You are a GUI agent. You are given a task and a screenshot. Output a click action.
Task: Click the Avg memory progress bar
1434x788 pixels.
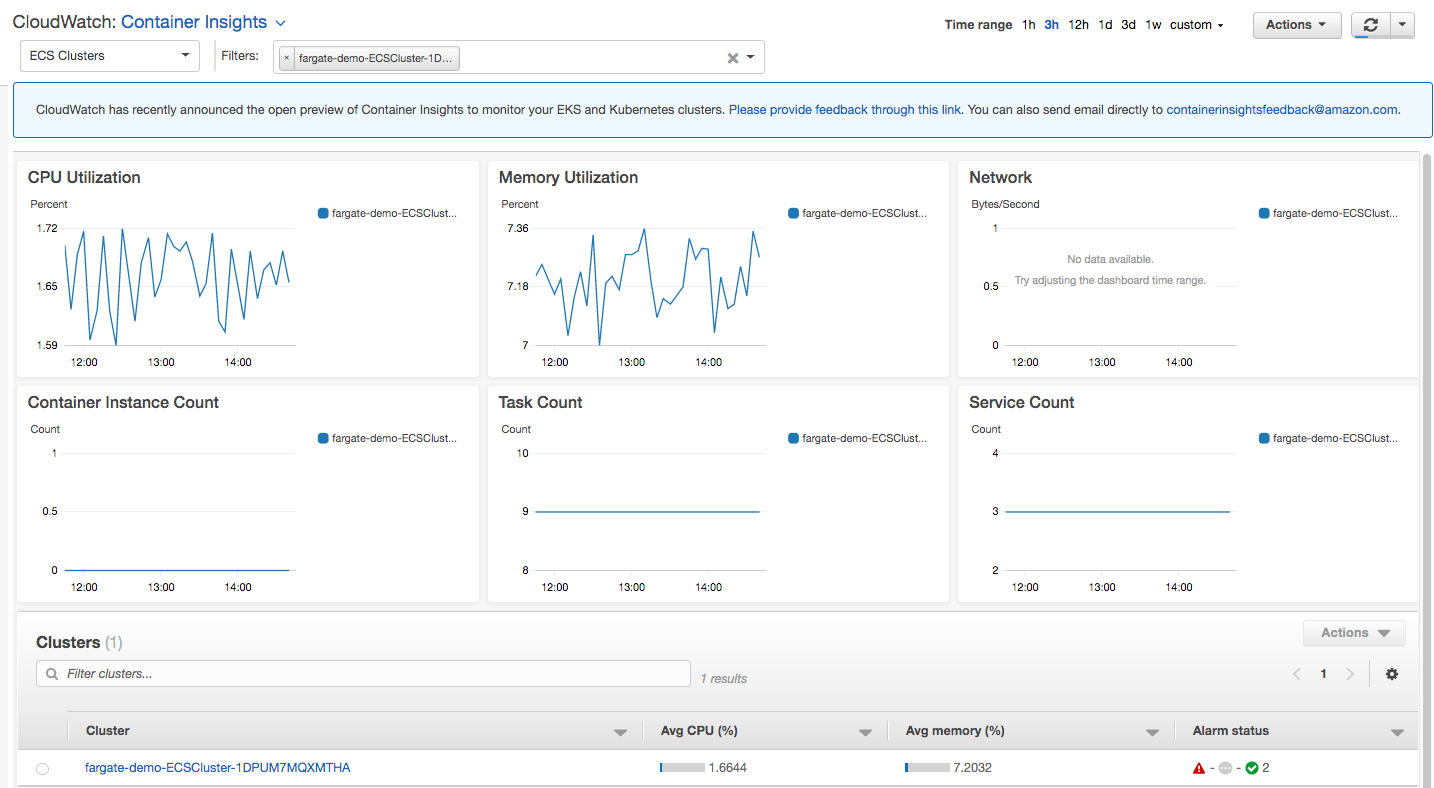click(x=927, y=768)
